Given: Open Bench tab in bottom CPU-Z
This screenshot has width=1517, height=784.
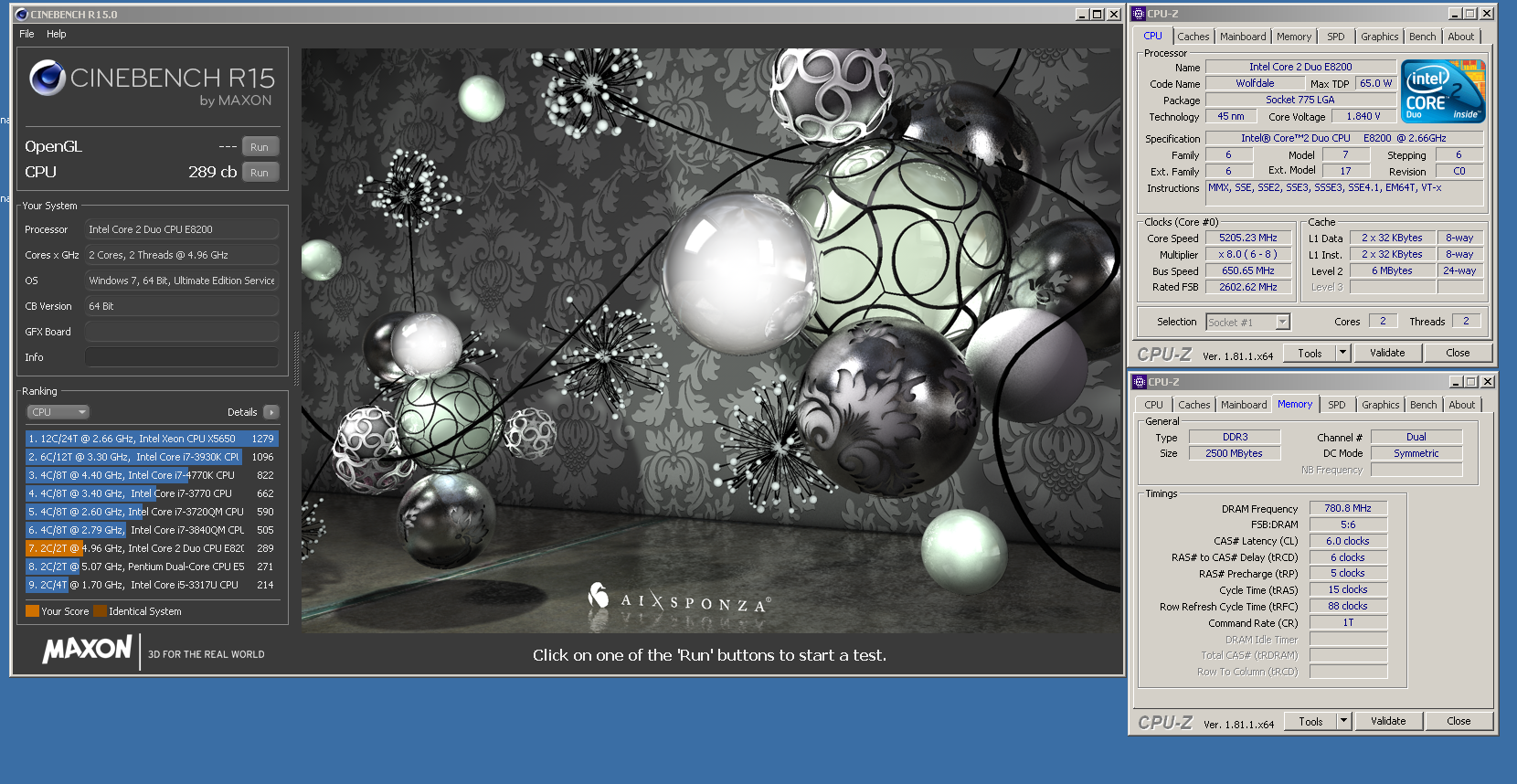Looking at the screenshot, I should point(1424,405).
